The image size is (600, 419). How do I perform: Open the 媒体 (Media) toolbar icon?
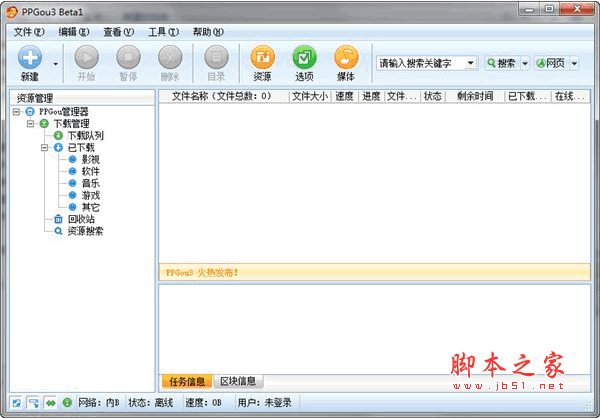[346, 57]
